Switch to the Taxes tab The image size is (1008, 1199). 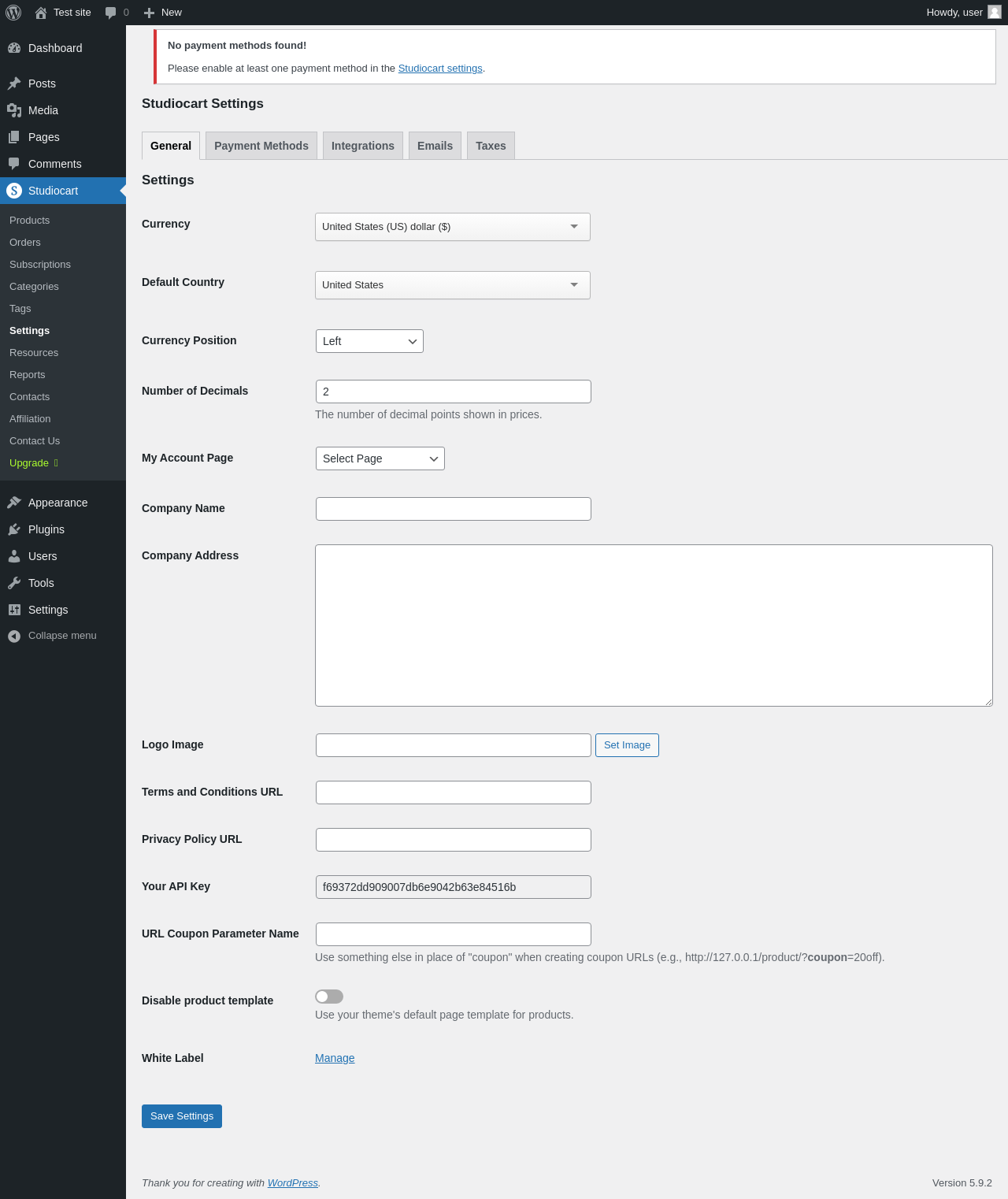point(491,146)
